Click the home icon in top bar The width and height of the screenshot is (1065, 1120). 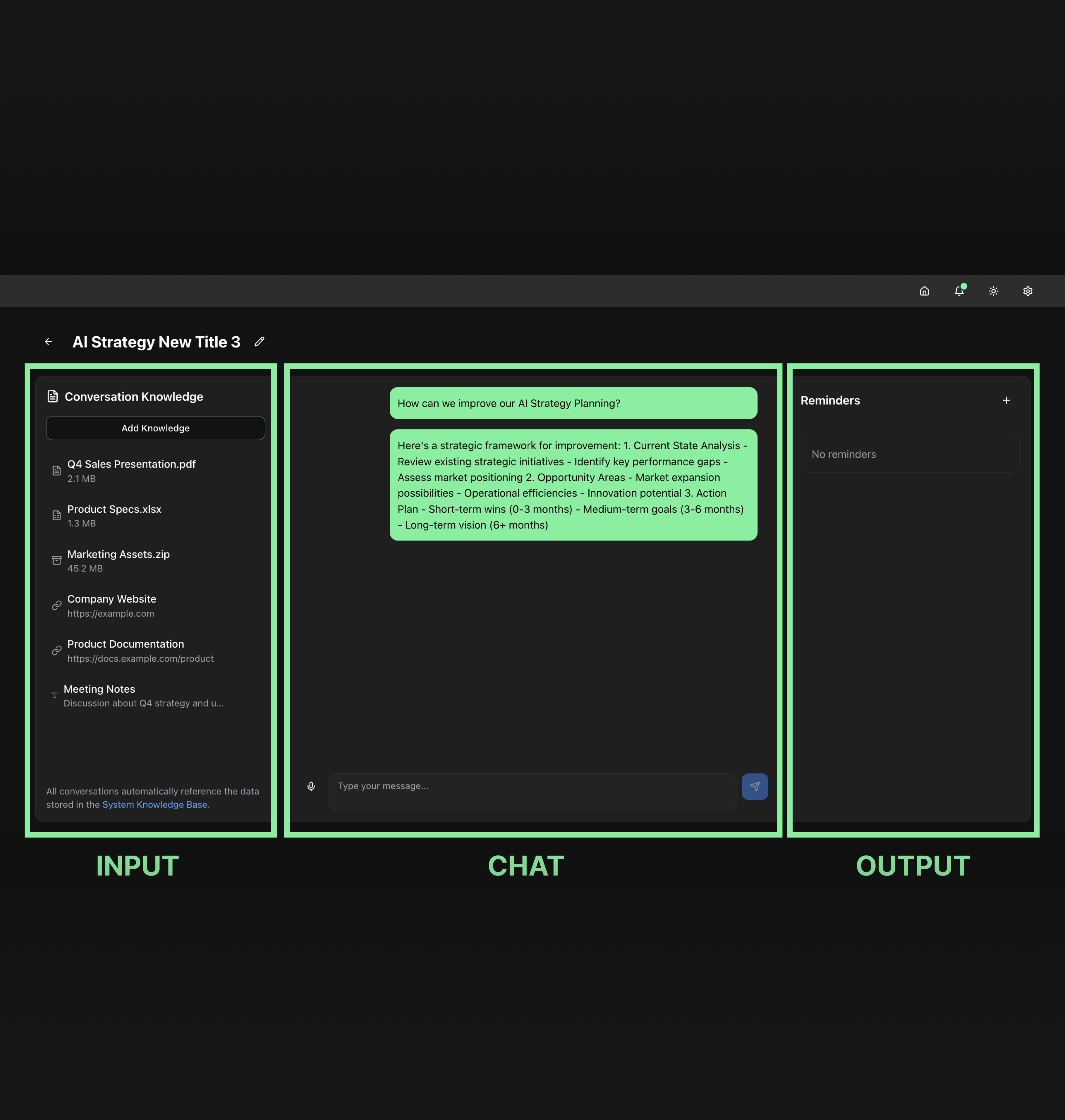pos(924,291)
